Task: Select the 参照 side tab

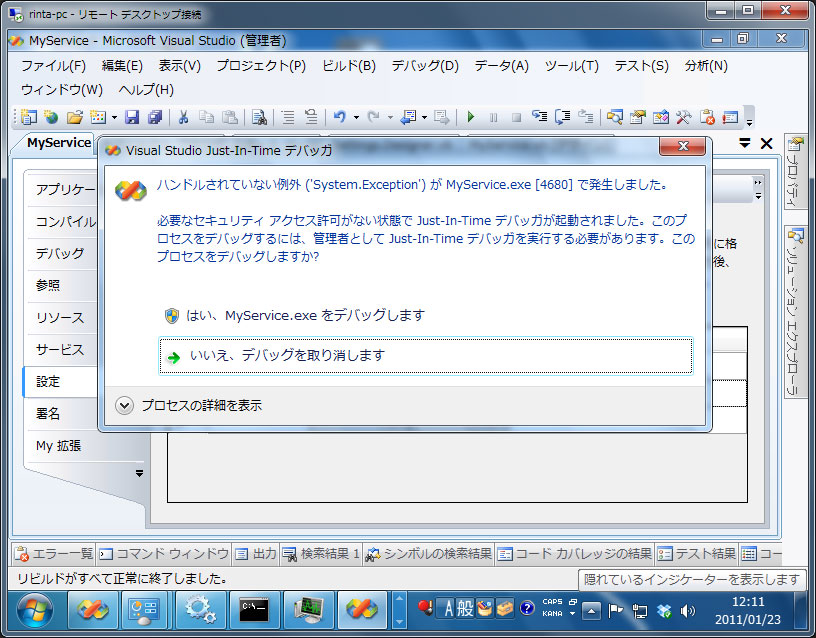Action: (62, 285)
